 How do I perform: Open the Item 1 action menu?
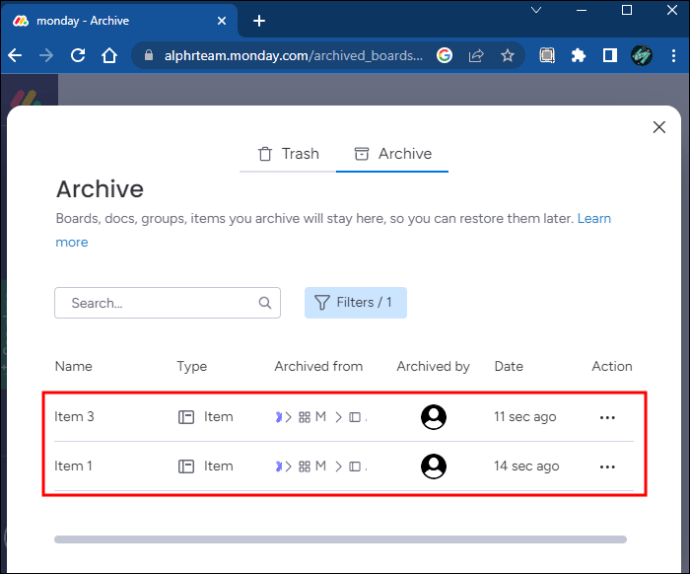click(607, 467)
